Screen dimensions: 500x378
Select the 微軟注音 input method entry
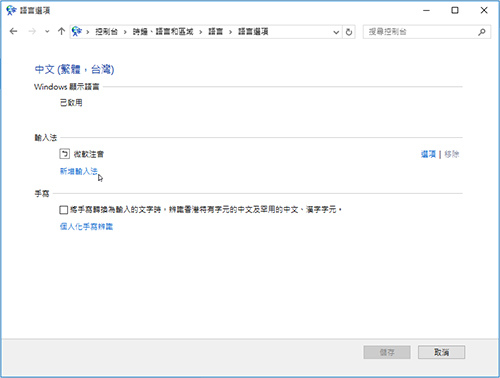tap(89, 154)
